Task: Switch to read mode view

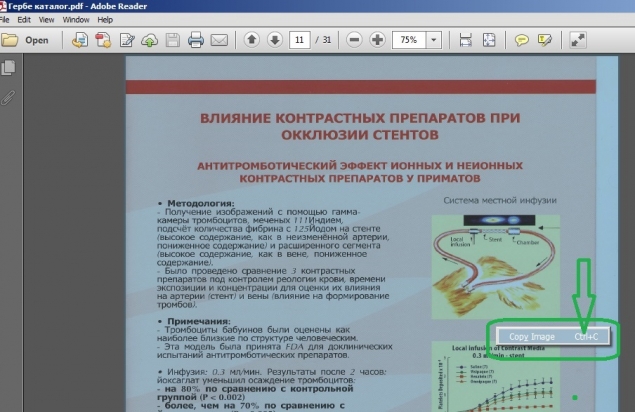Action: pyautogui.click(x=577, y=41)
